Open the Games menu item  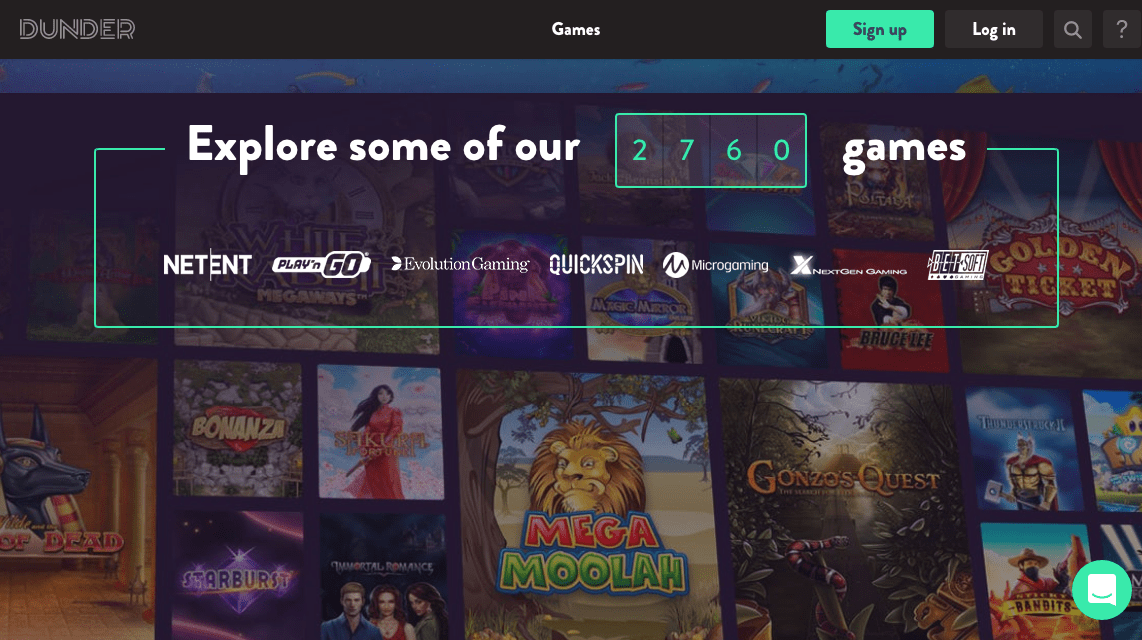pyautogui.click(x=575, y=29)
